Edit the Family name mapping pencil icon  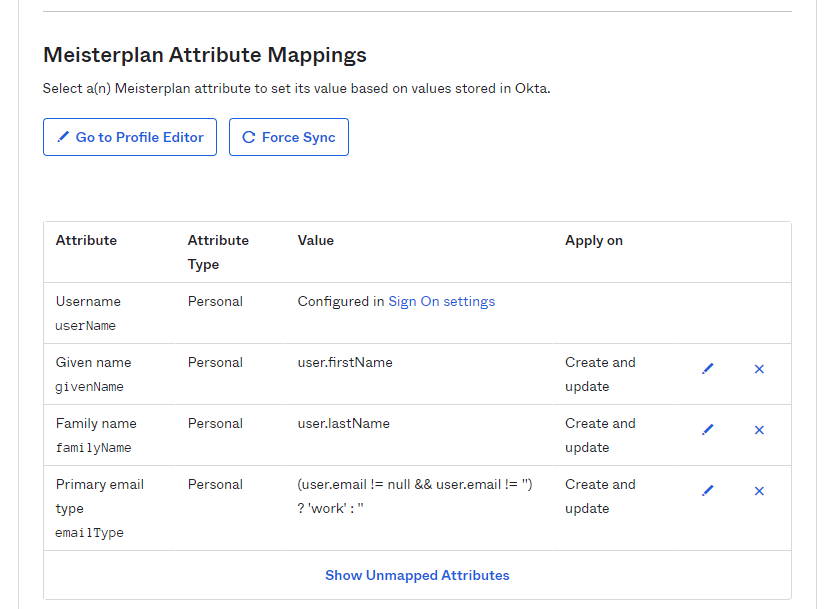tap(708, 429)
